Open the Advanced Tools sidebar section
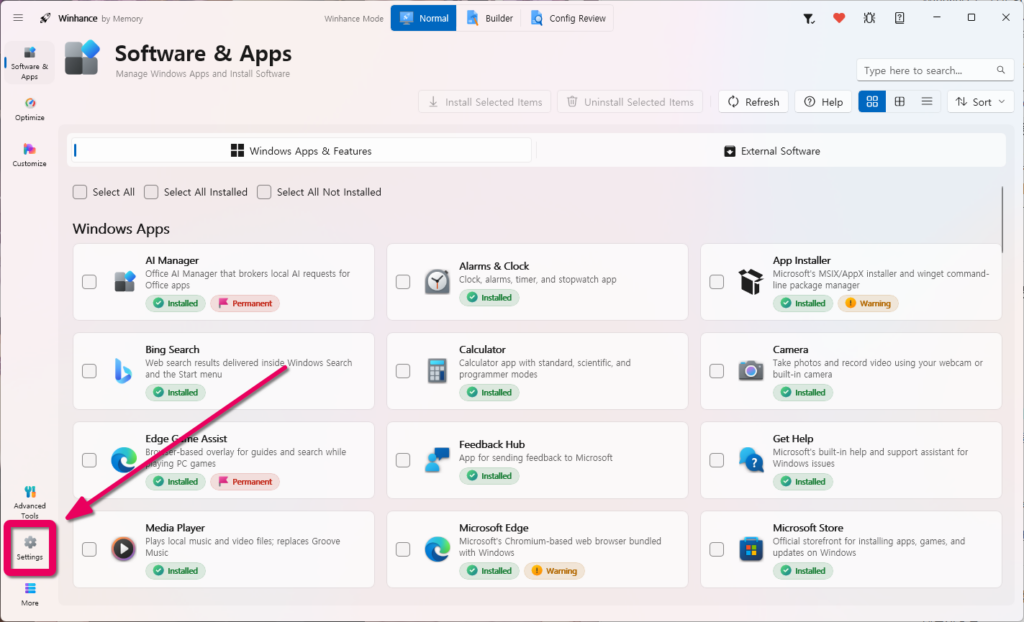Screen dimensions: 1024x622 (x=29, y=502)
